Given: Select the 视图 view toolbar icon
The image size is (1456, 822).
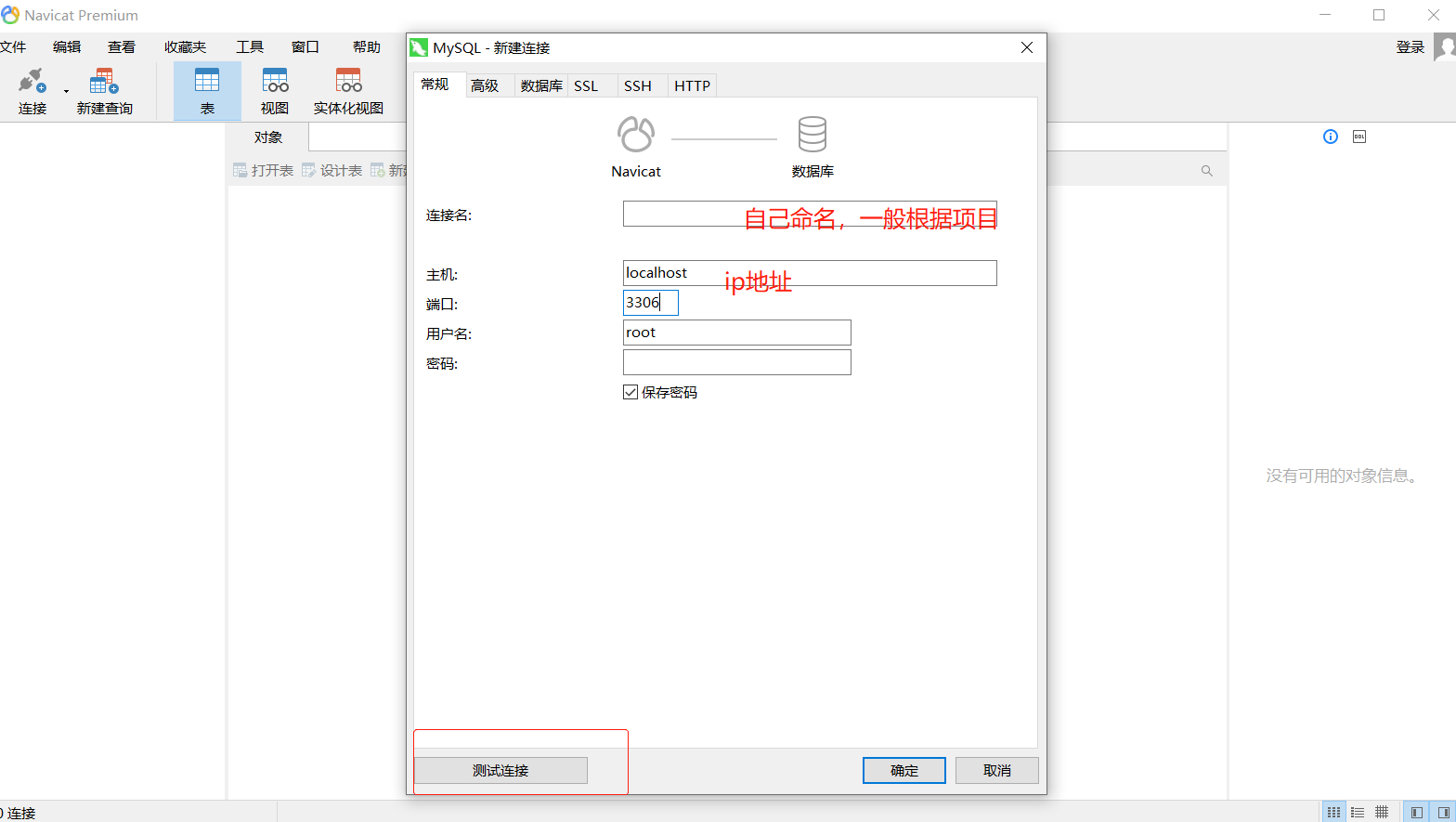Looking at the screenshot, I should click(x=275, y=81).
